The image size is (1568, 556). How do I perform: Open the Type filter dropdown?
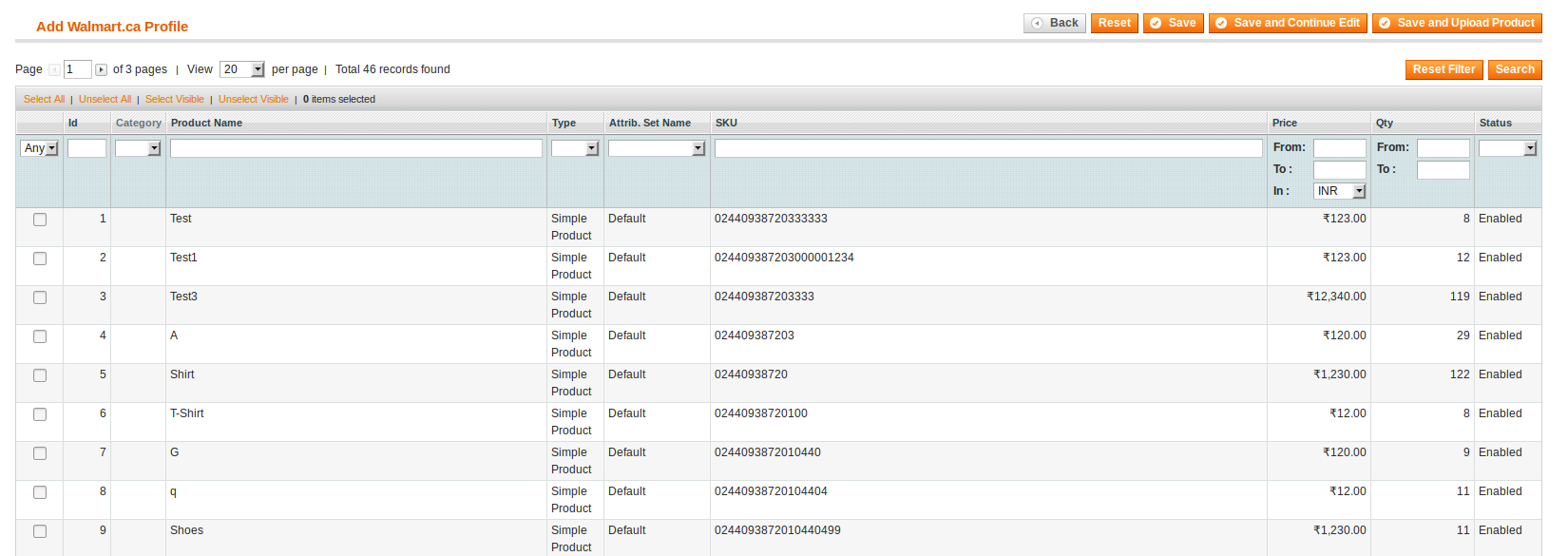click(x=575, y=148)
